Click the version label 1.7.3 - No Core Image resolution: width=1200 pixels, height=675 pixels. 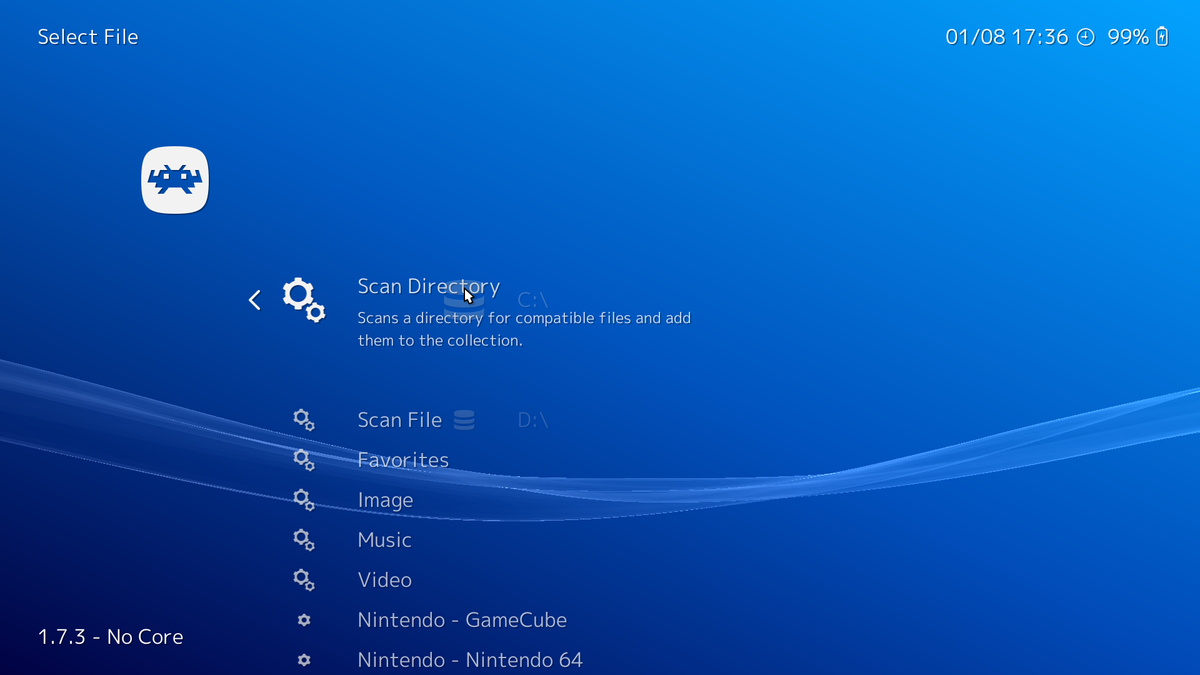[110, 636]
